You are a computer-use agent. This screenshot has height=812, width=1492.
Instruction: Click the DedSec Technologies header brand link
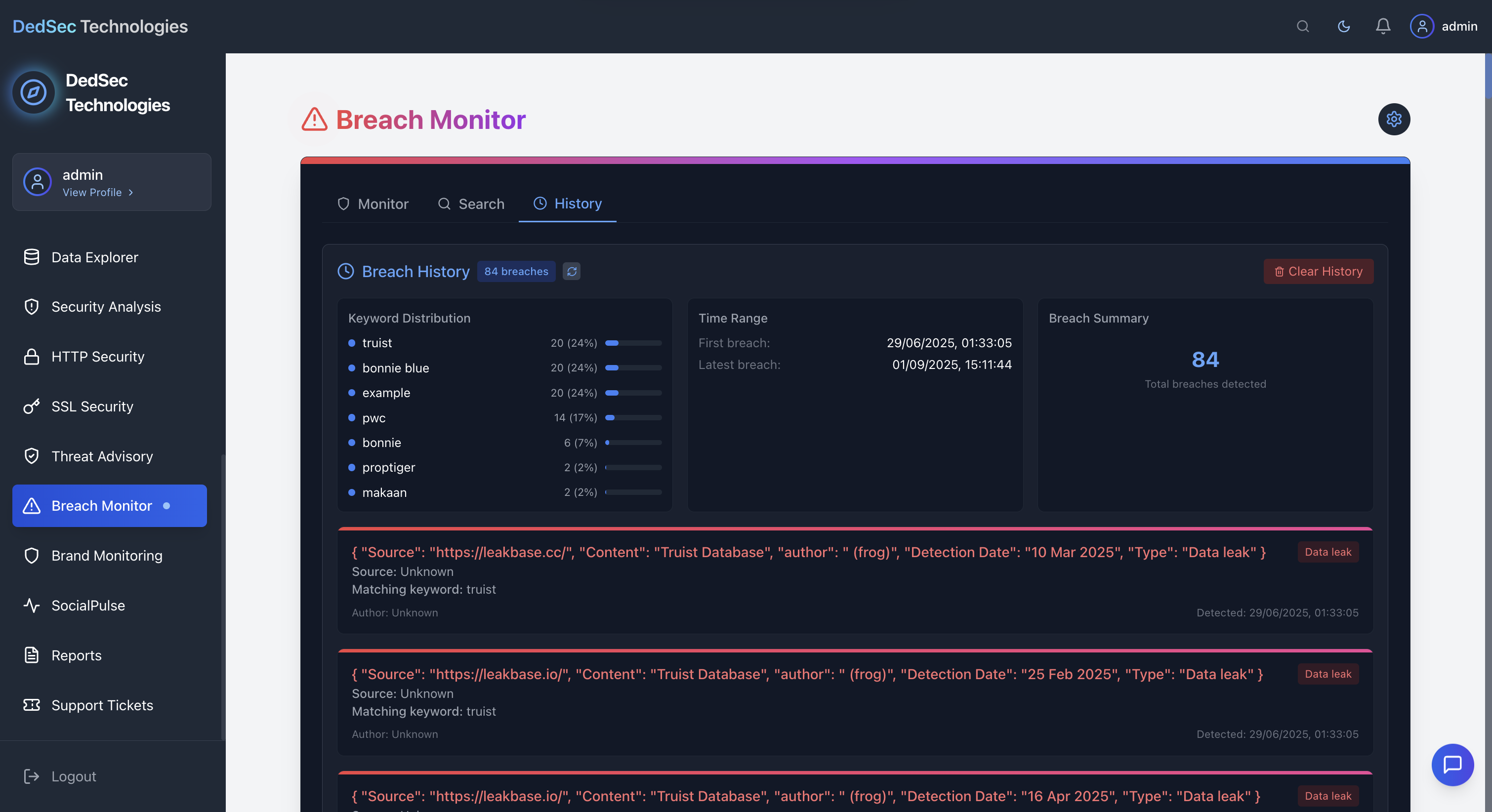[x=100, y=26]
